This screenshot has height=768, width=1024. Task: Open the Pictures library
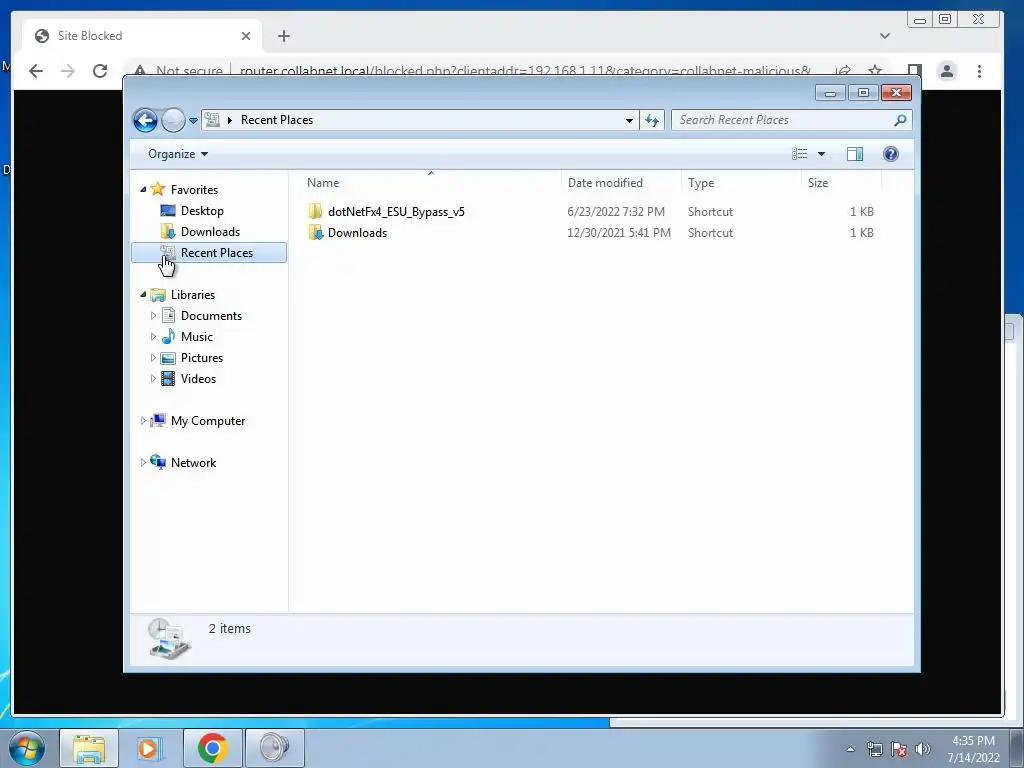click(201, 358)
